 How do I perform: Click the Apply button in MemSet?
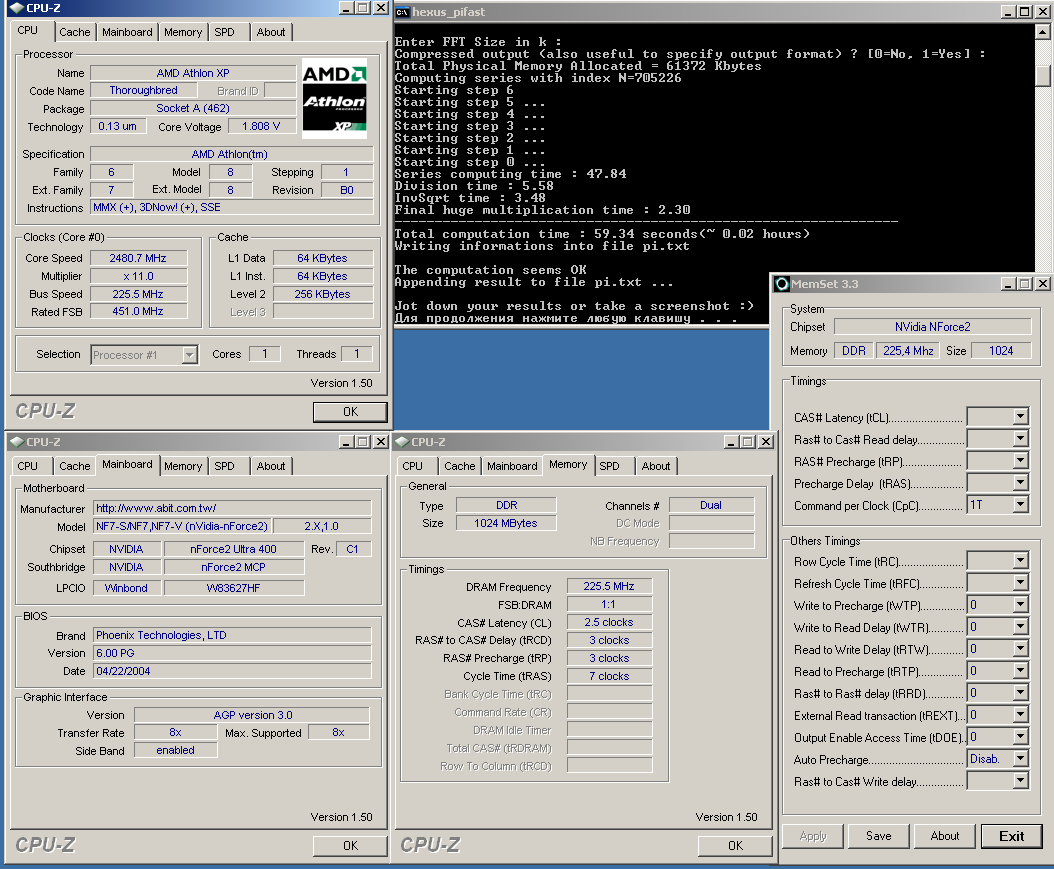[813, 836]
